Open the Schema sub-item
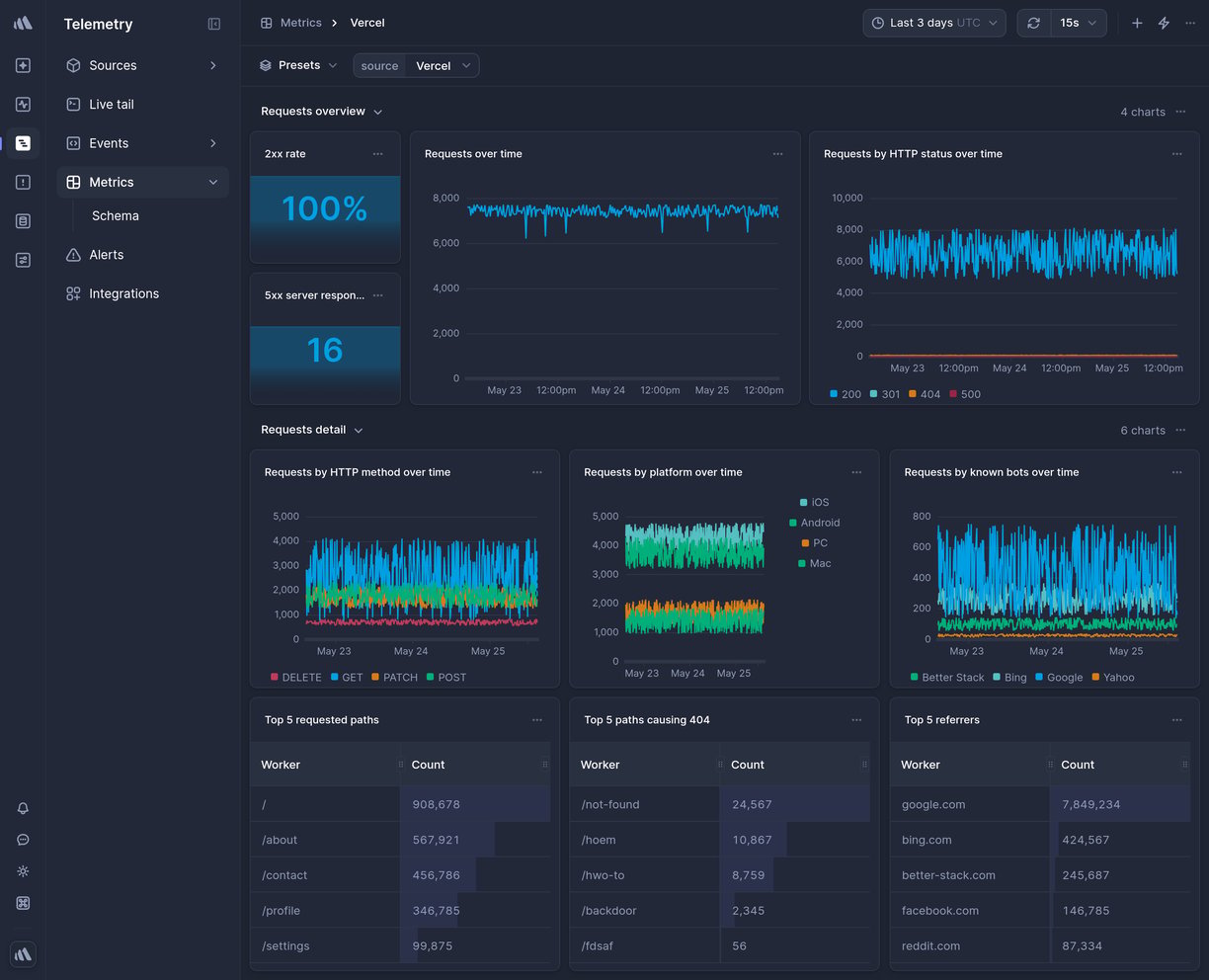The width and height of the screenshot is (1209, 980). (116, 215)
